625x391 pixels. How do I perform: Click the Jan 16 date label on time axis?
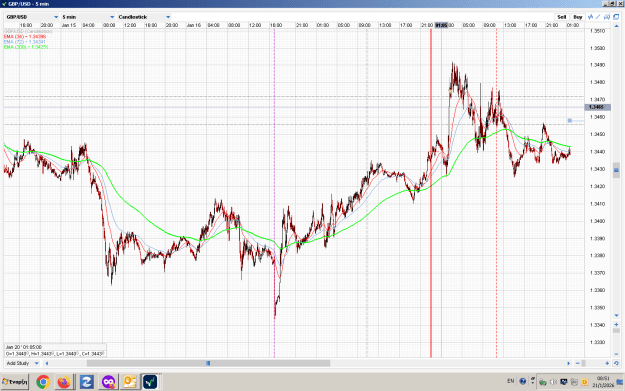click(194, 25)
